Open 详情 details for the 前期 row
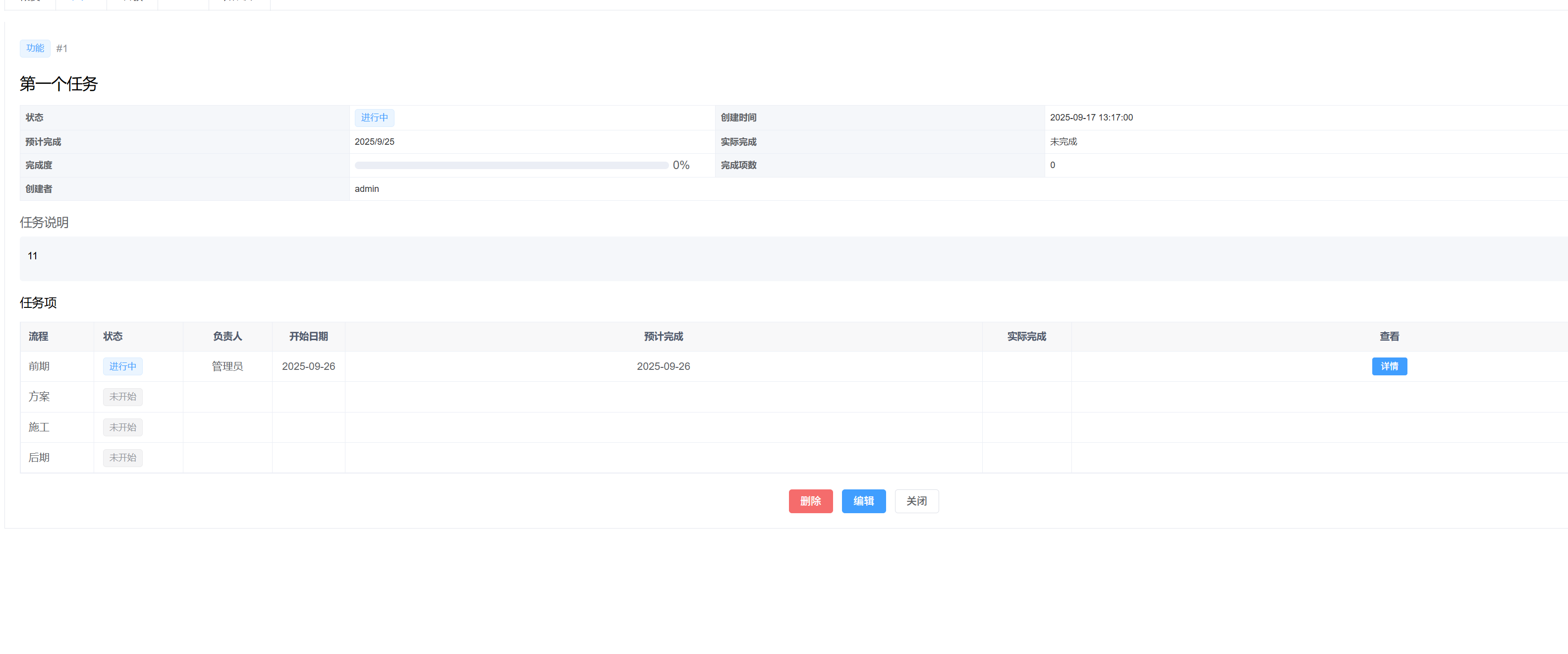1568x654 pixels. [1389, 366]
